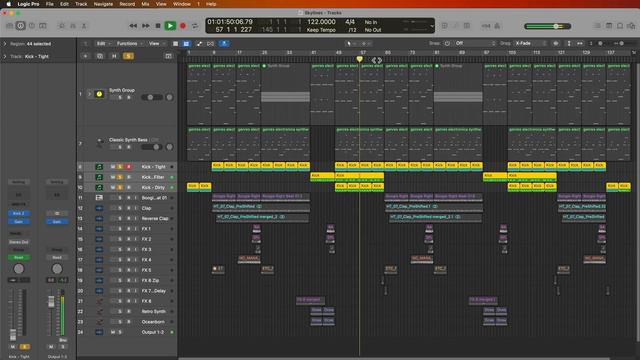Adjust the Synth Group track volume slider

click(x=152, y=97)
